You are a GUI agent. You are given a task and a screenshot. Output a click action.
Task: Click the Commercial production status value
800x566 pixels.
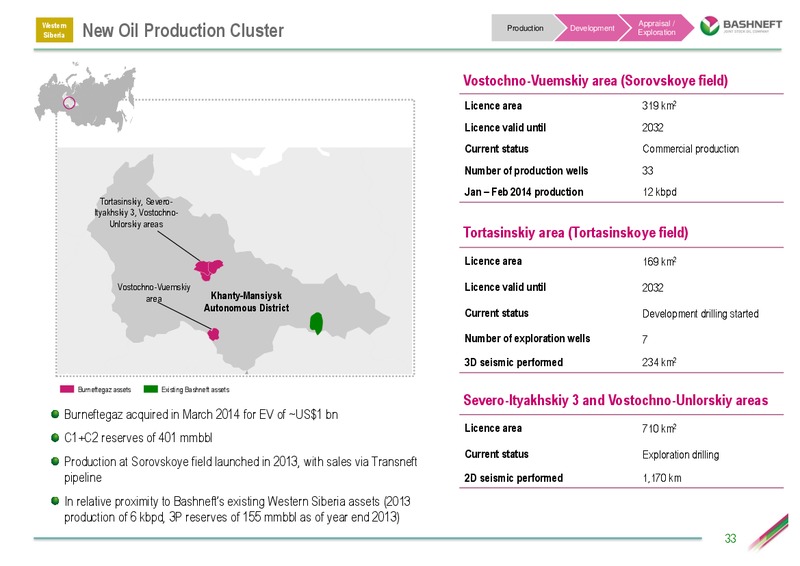[690, 149]
